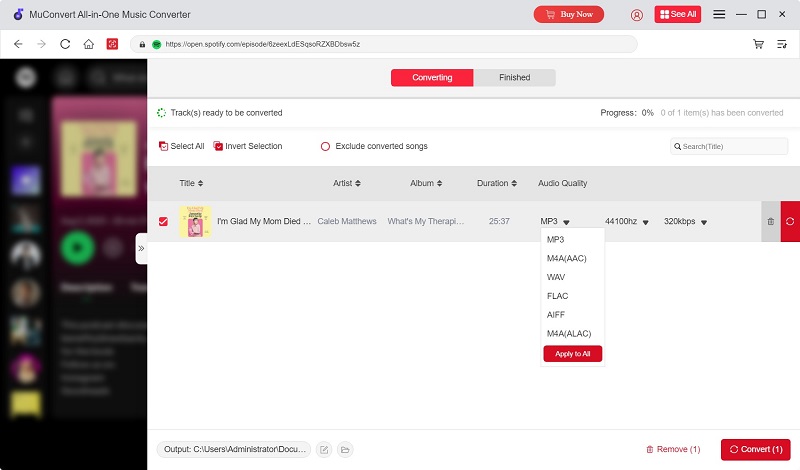Open the 44100hz sample rate dropdown
This screenshot has height=470, width=800.
tap(627, 221)
